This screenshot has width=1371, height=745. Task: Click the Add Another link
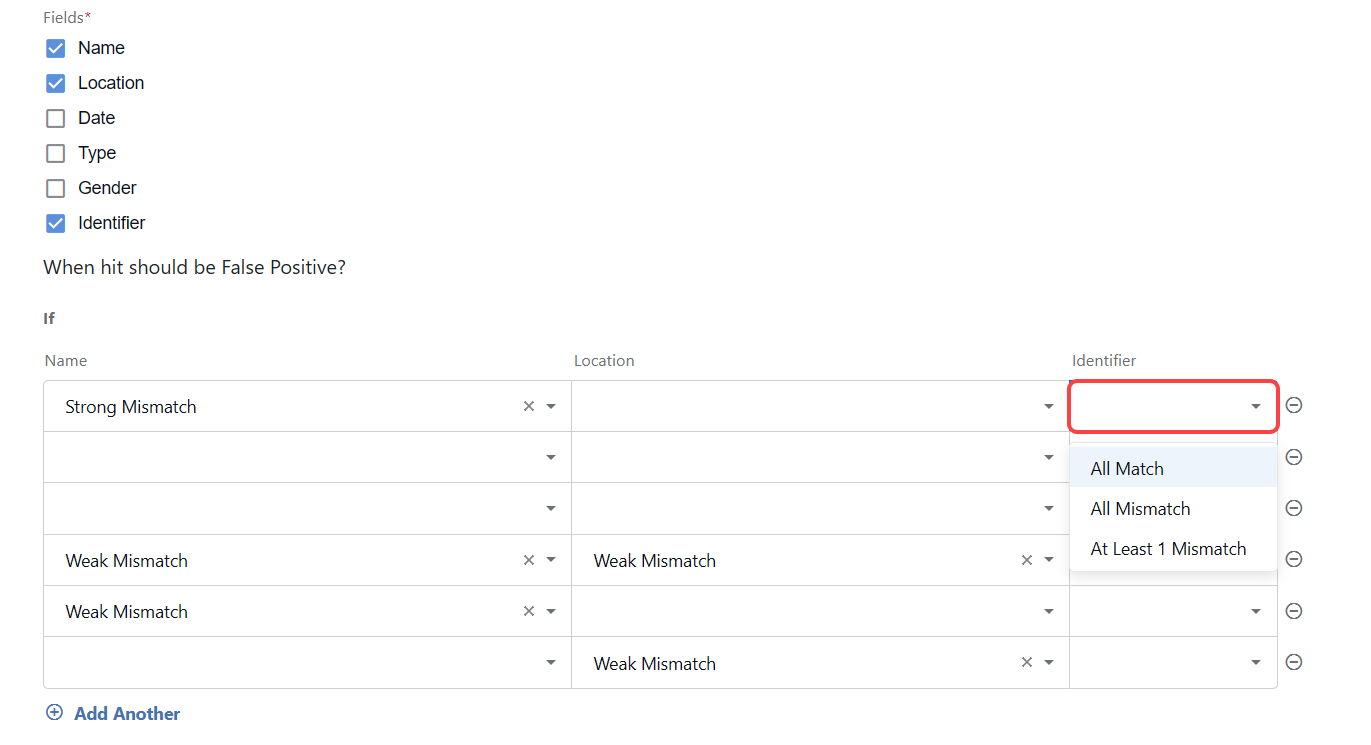click(127, 713)
